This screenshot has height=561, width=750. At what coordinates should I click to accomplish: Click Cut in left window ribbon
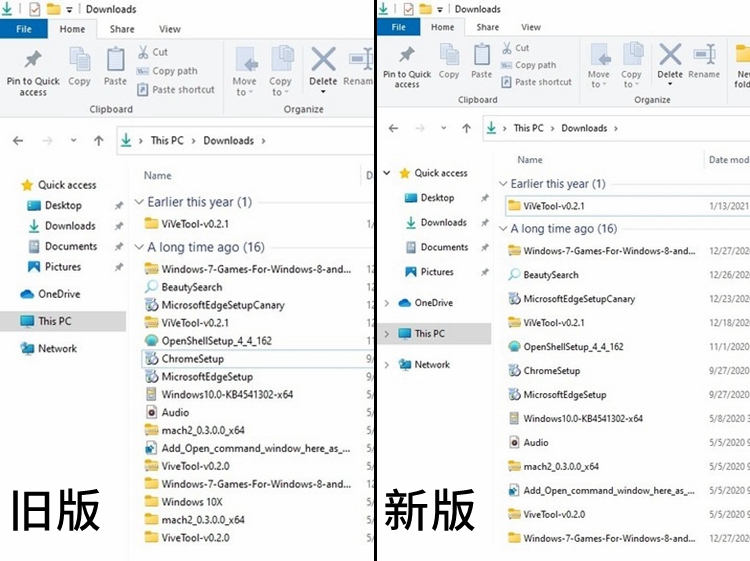pyautogui.click(x=153, y=52)
